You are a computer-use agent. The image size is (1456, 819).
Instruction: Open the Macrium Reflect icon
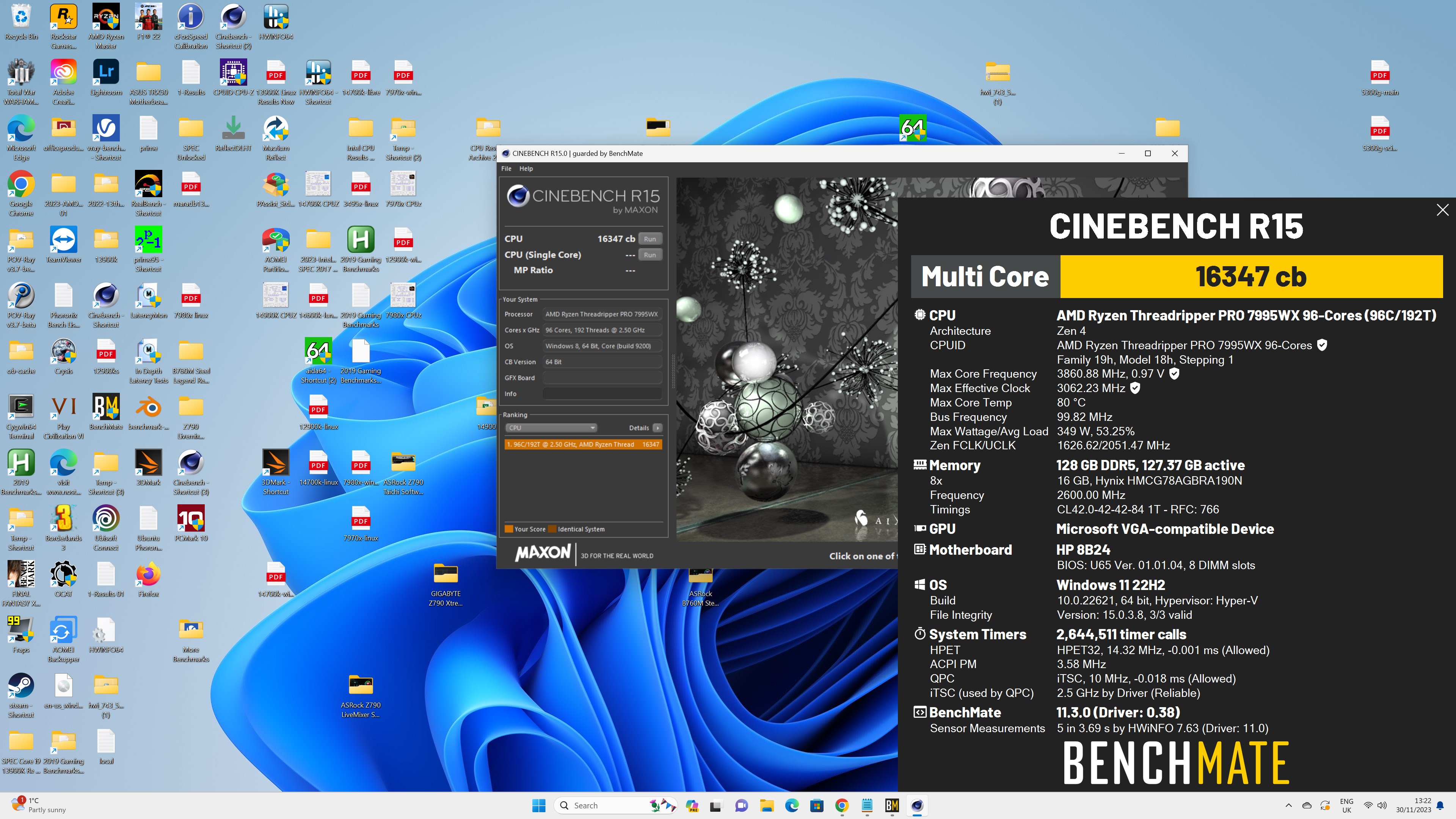coord(276,138)
